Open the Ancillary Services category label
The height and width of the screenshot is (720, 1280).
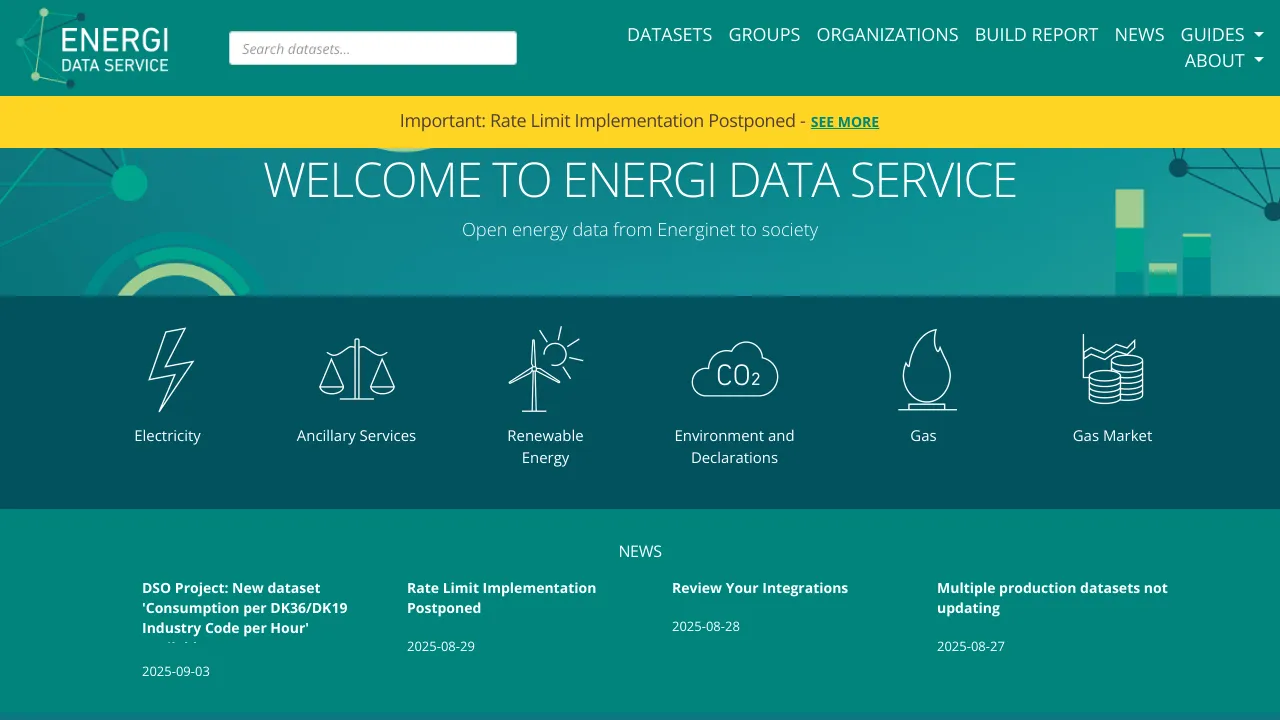point(356,436)
